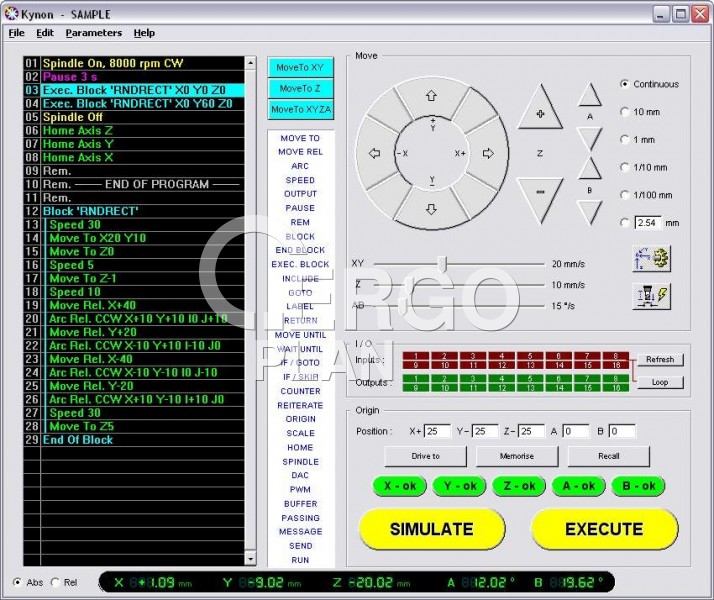
Task: Open the axis settings gear icon
Action: pos(652,258)
